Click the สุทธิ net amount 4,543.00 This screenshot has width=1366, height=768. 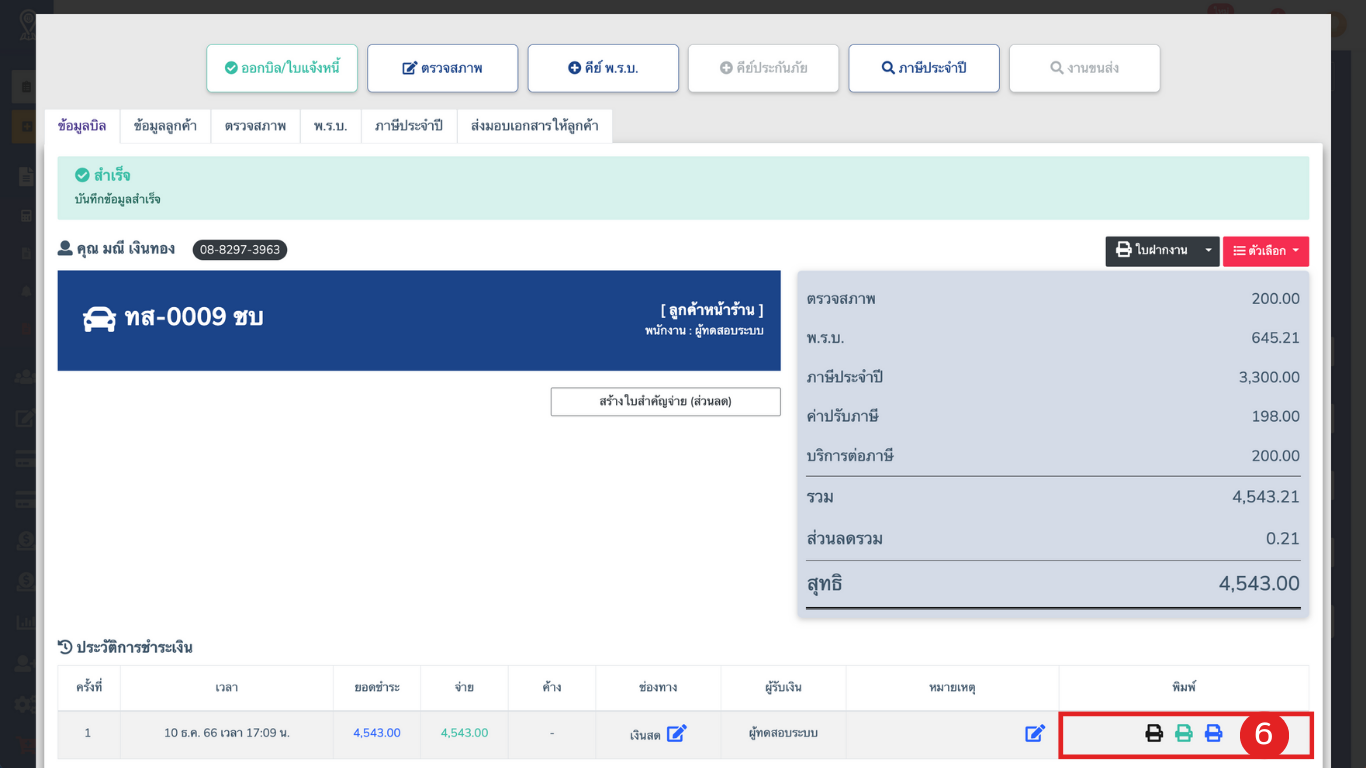(x=1259, y=584)
